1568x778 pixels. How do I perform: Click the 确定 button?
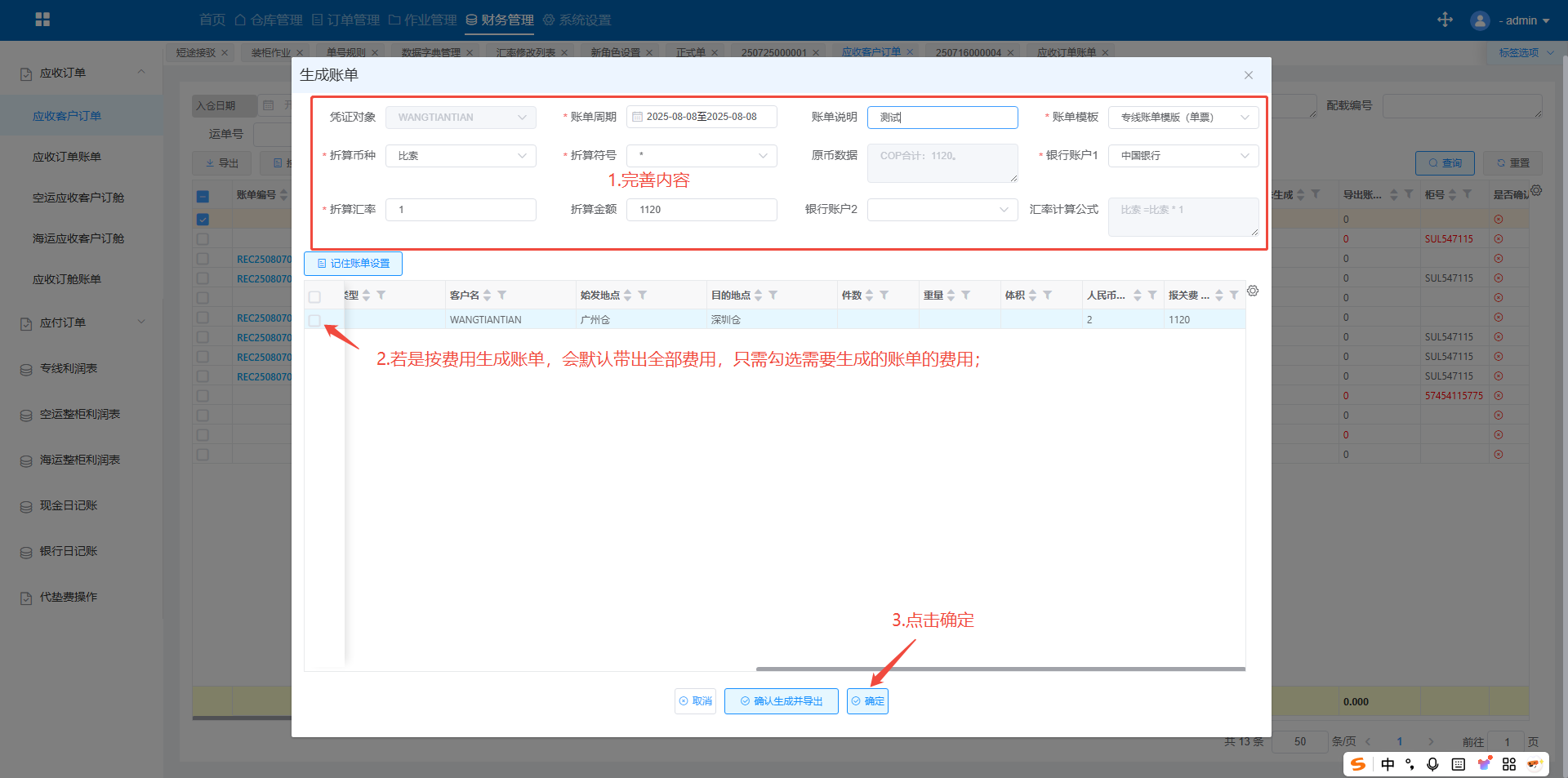tap(867, 701)
